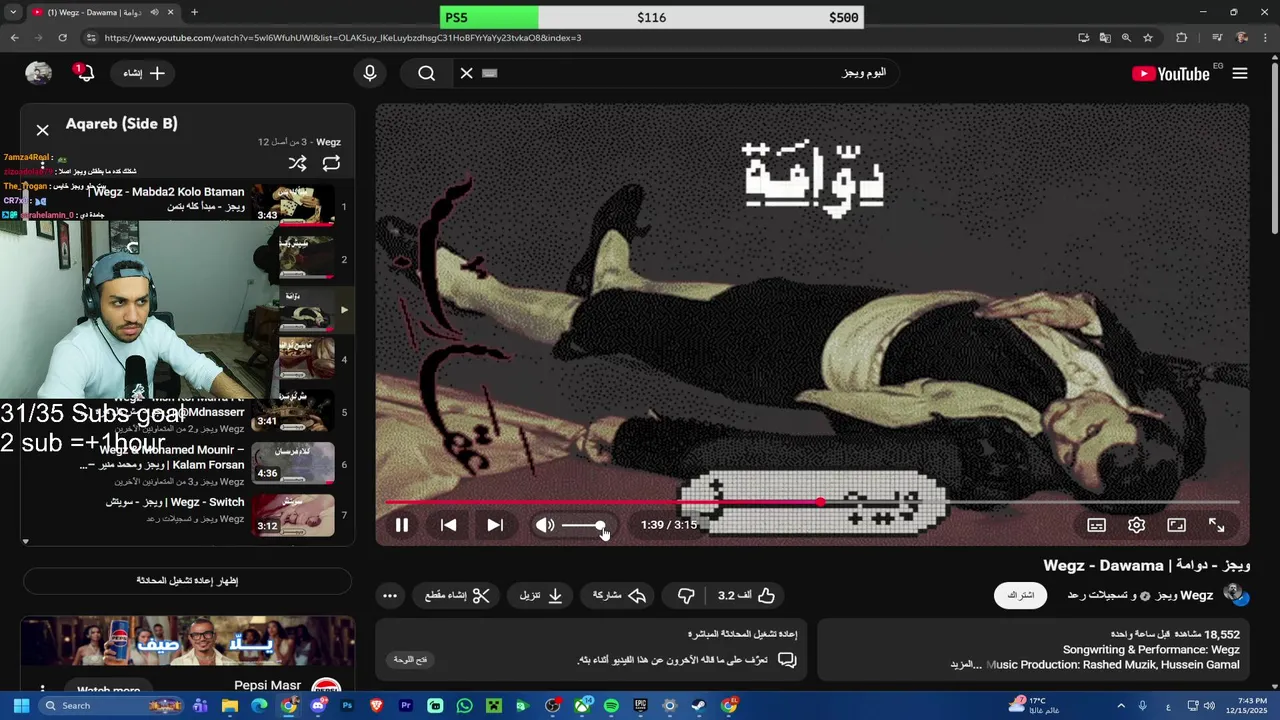
Task: Open the Wegz link under the playlist title
Action: click(328, 142)
